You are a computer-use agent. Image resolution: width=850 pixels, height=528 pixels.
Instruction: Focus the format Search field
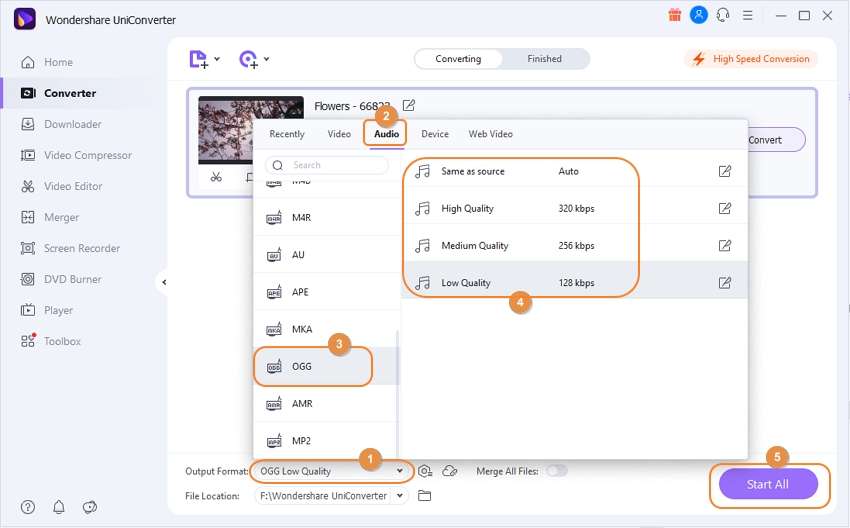pyautogui.click(x=327, y=165)
